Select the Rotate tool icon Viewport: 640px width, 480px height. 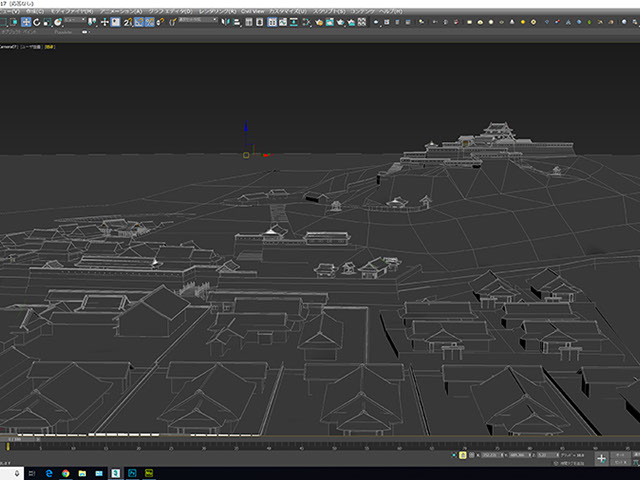[x=37, y=21]
